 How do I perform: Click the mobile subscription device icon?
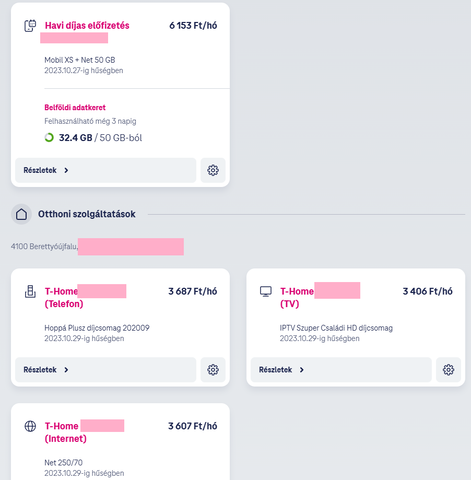[30, 26]
